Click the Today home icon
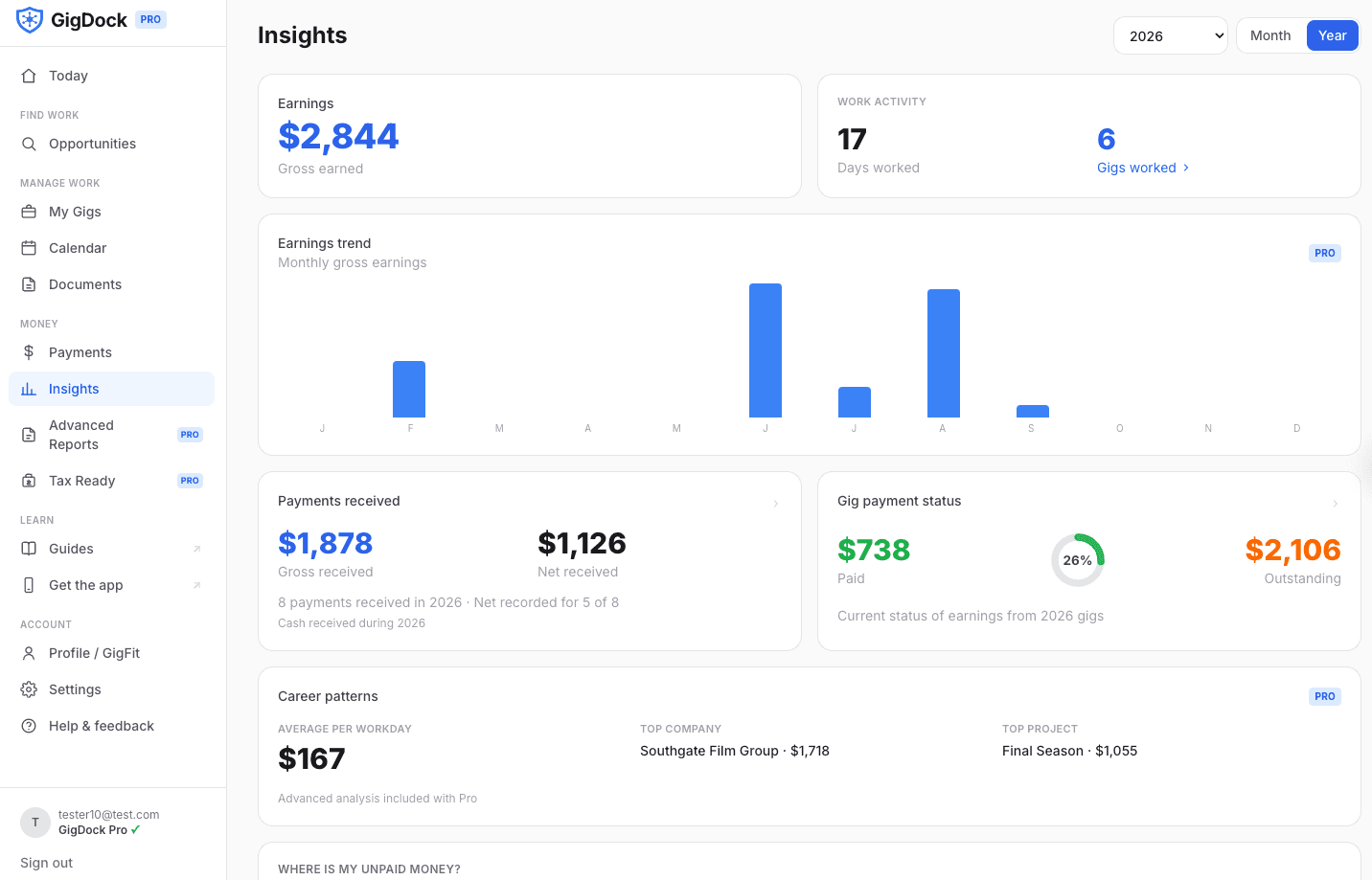The height and width of the screenshot is (880, 1372). click(x=29, y=76)
